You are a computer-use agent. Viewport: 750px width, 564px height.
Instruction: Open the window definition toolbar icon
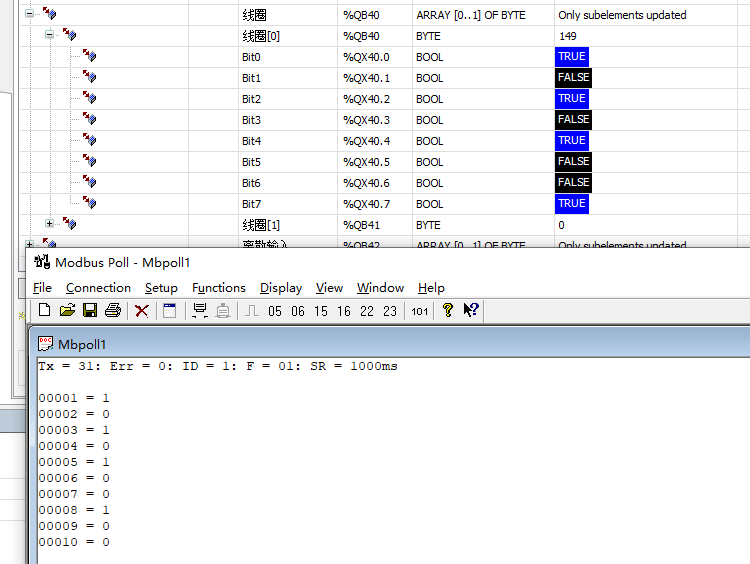click(170, 310)
